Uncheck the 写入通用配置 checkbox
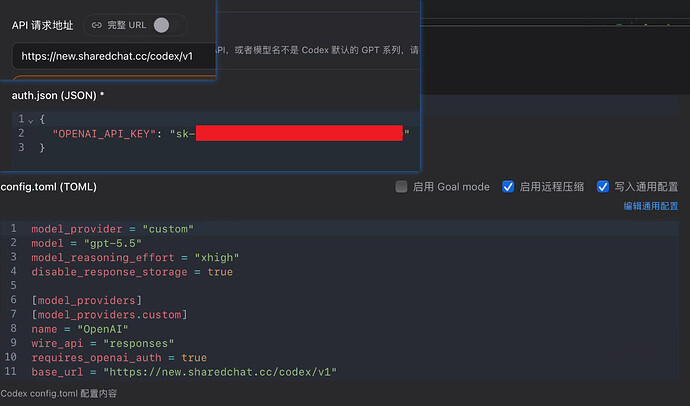Image resolution: width=690 pixels, height=406 pixels. pos(603,187)
